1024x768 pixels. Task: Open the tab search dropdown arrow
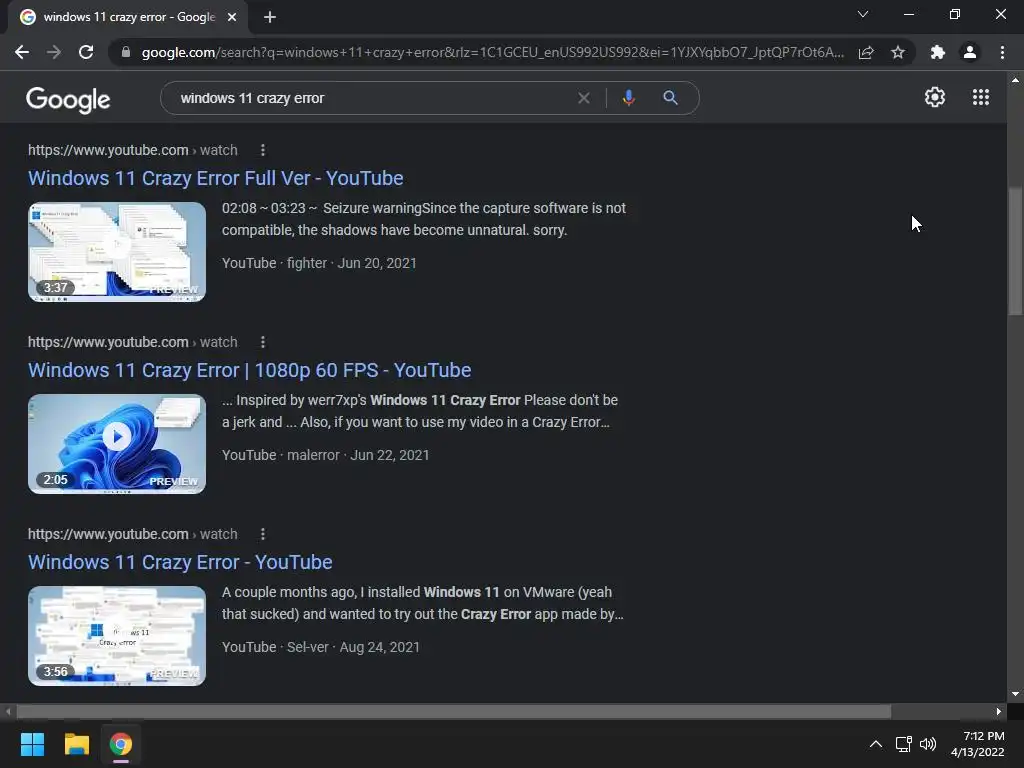[863, 14]
